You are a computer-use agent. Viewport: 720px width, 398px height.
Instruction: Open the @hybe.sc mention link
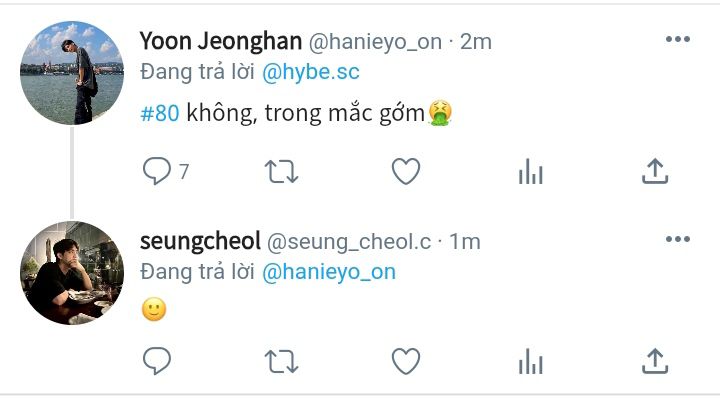pyautogui.click(x=311, y=73)
